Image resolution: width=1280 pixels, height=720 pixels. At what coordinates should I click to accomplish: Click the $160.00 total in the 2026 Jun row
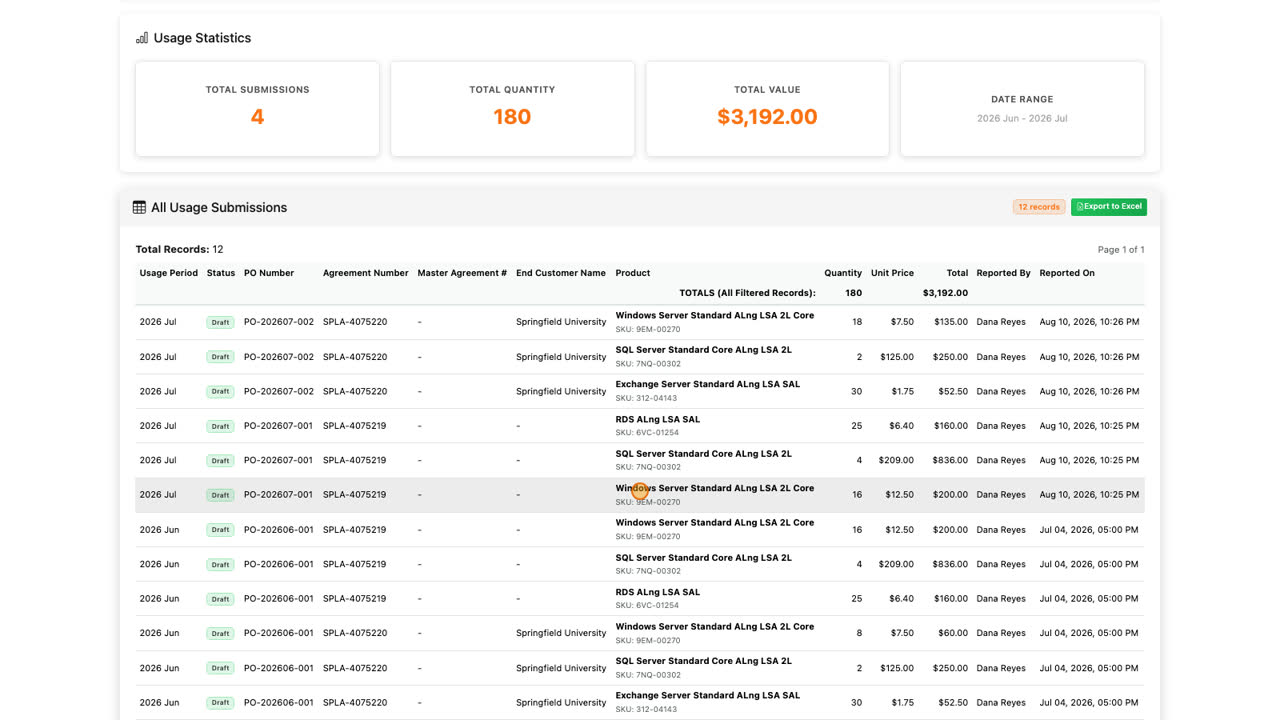coord(951,599)
